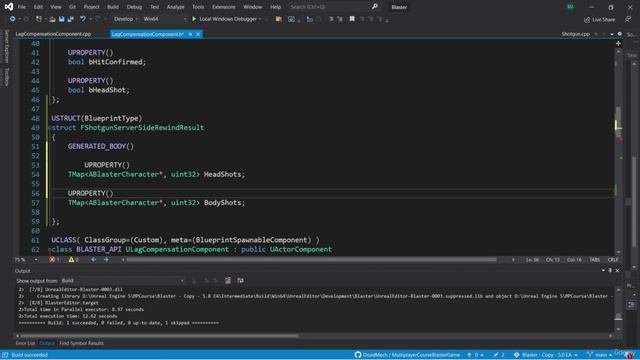The height and width of the screenshot is (360, 640).
Task: Open the GitHub repository MultiplayerCourseBlasterGame link
Action: (407, 355)
